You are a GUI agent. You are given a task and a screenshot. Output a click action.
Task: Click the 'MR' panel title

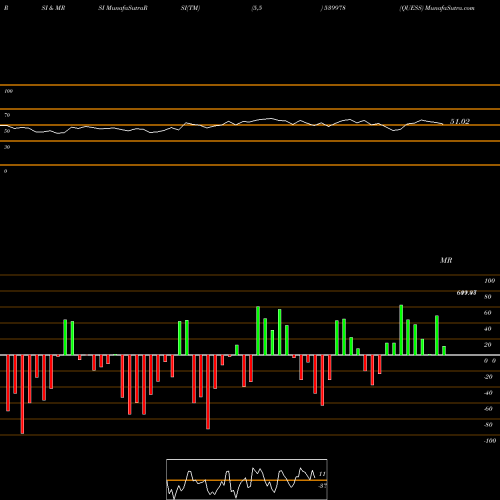click(446, 260)
